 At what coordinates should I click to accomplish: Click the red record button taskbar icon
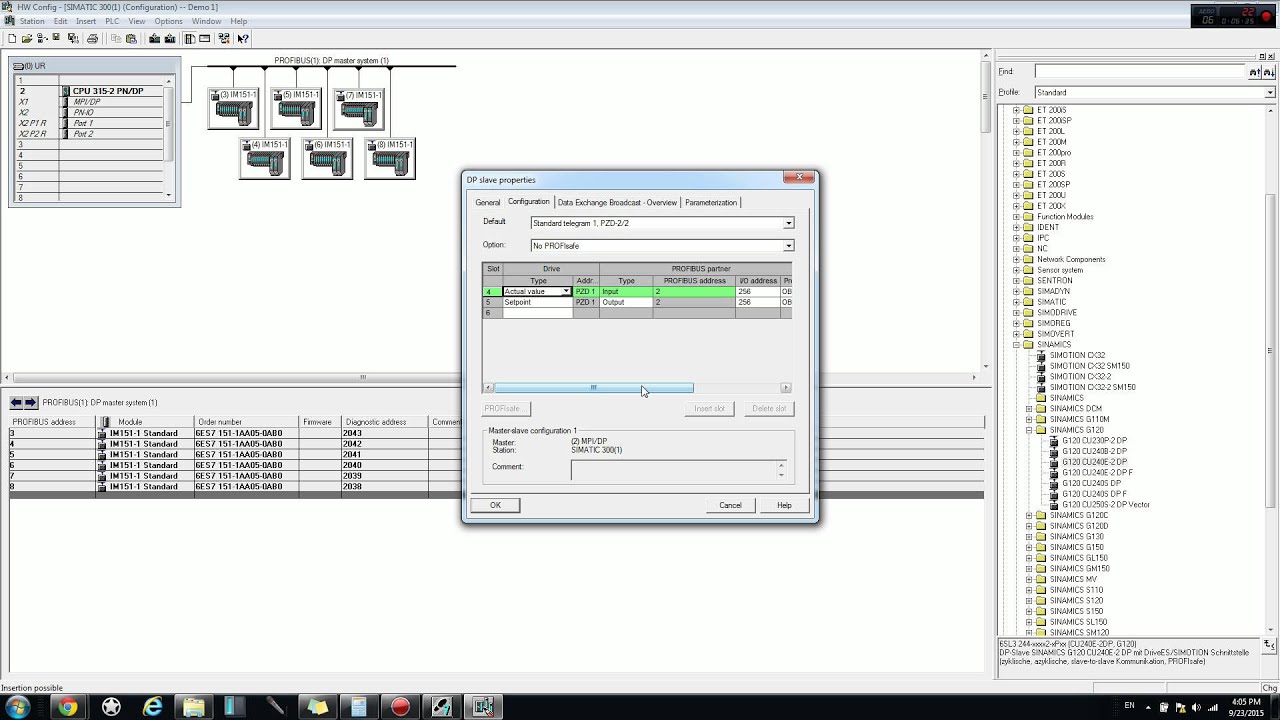pos(401,707)
